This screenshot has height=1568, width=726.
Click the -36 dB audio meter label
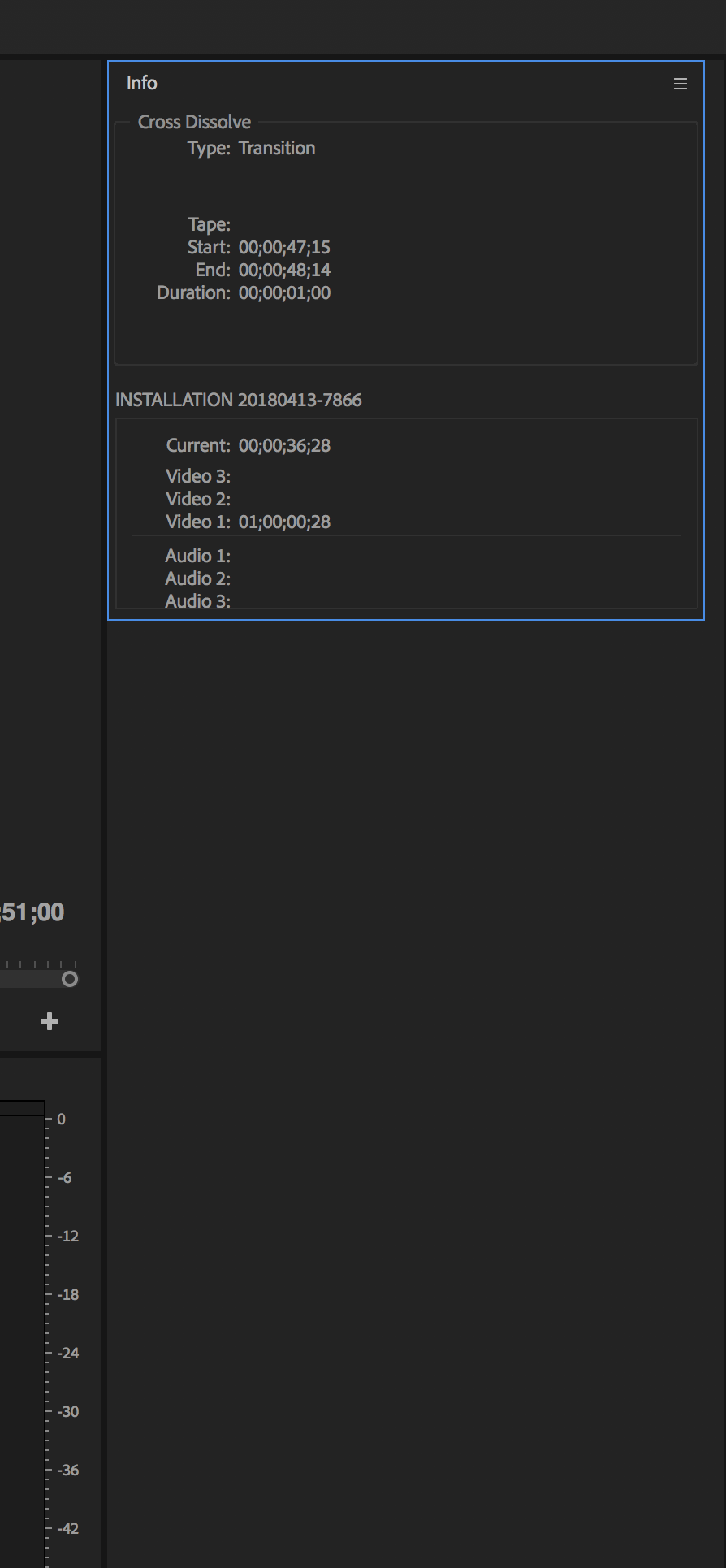[x=67, y=1470]
